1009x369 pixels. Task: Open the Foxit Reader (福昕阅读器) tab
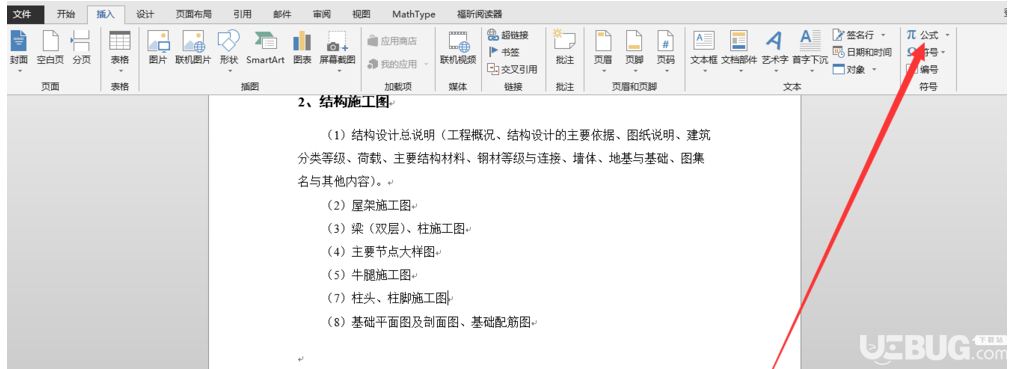click(x=479, y=14)
